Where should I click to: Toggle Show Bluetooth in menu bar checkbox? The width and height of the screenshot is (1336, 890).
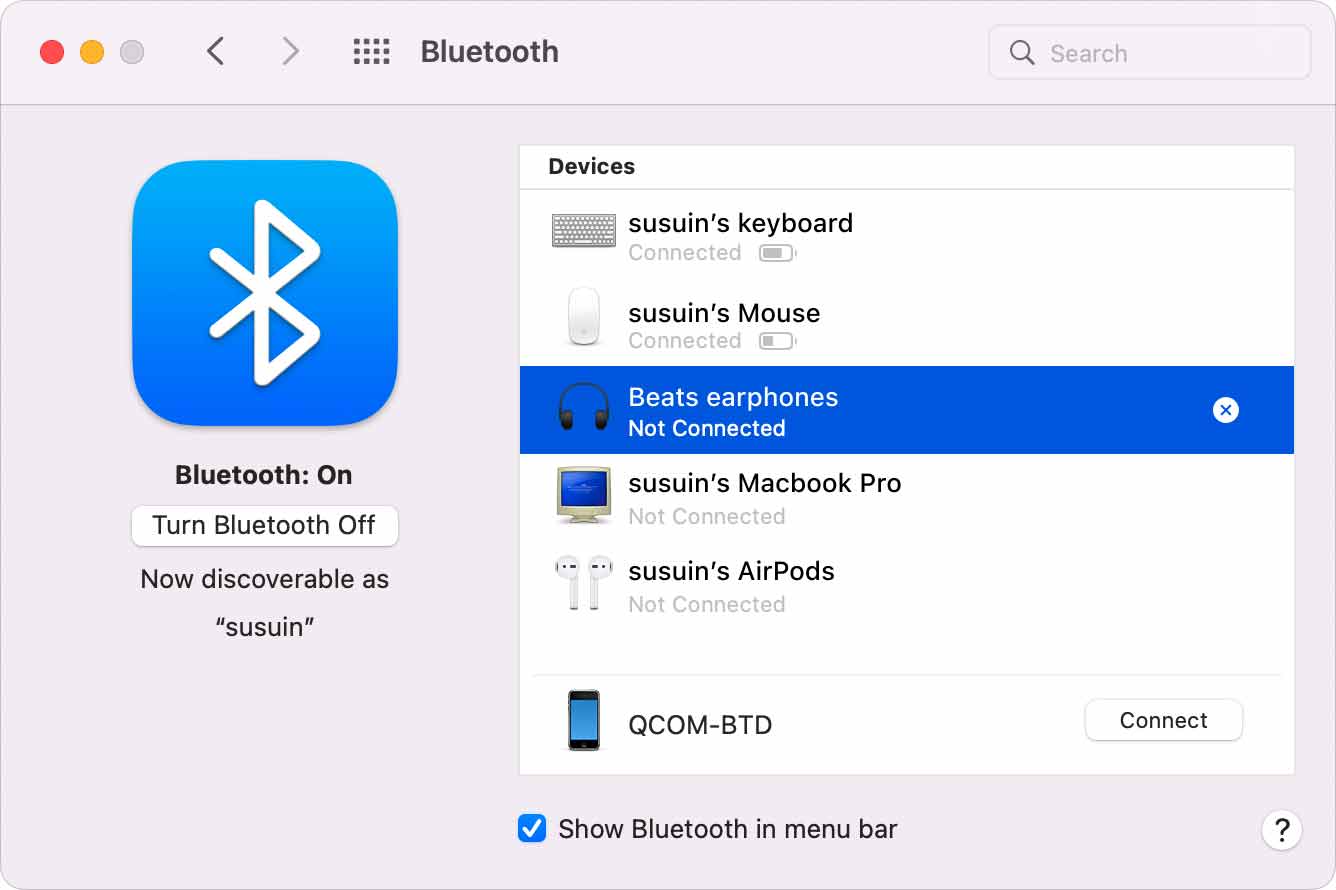pyautogui.click(x=532, y=828)
